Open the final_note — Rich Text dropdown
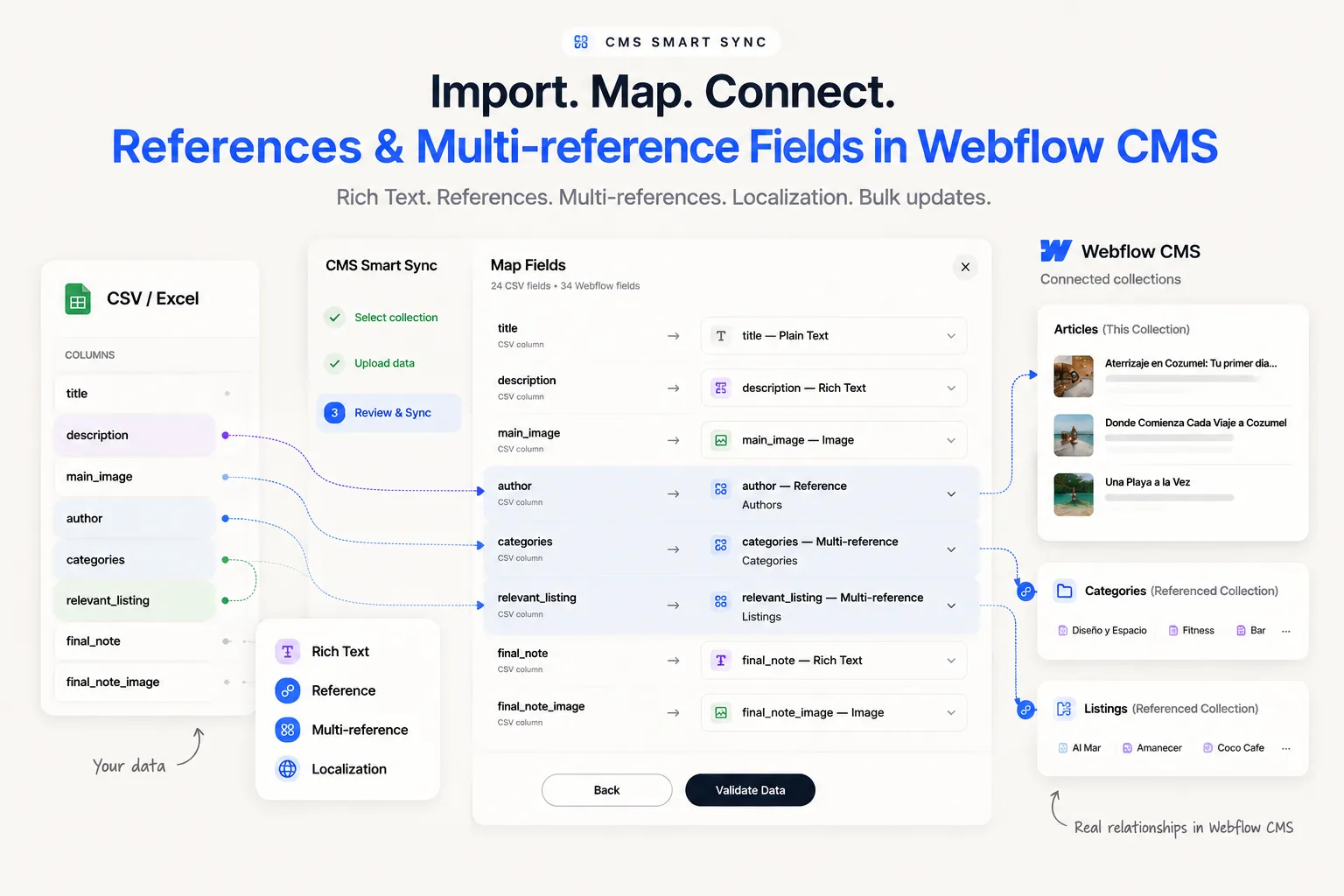 [834, 661]
